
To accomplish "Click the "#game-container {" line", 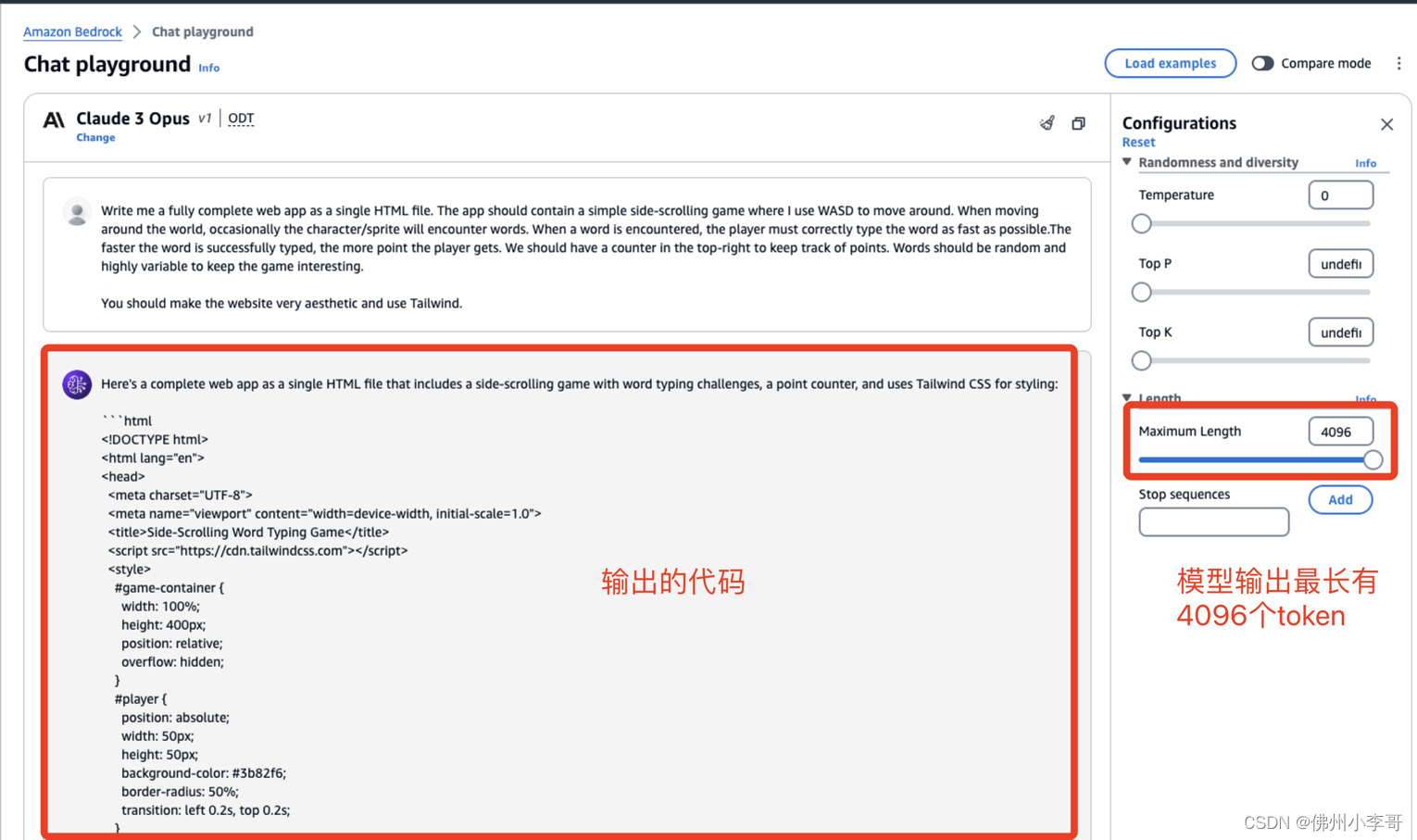I will [169, 587].
